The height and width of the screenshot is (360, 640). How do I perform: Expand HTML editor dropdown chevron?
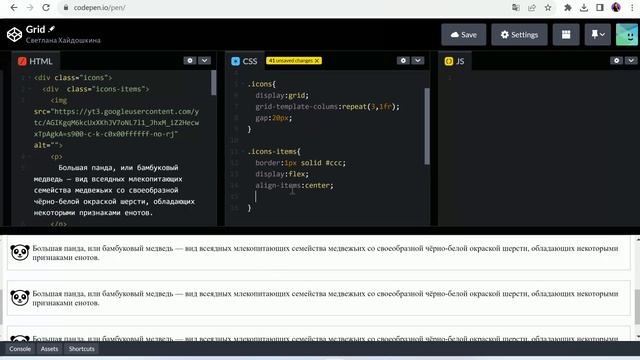click(x=204, y=60)
